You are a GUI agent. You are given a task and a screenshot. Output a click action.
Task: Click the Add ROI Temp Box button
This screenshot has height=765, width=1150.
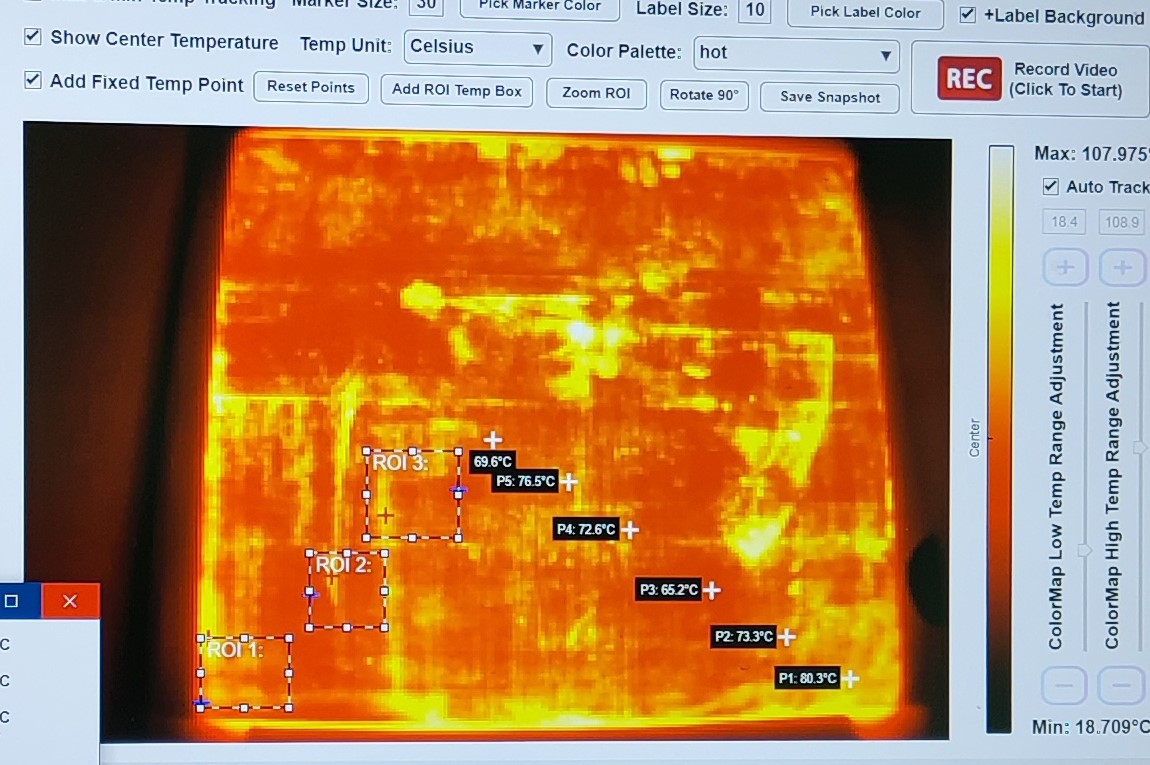tap(456, 90)
